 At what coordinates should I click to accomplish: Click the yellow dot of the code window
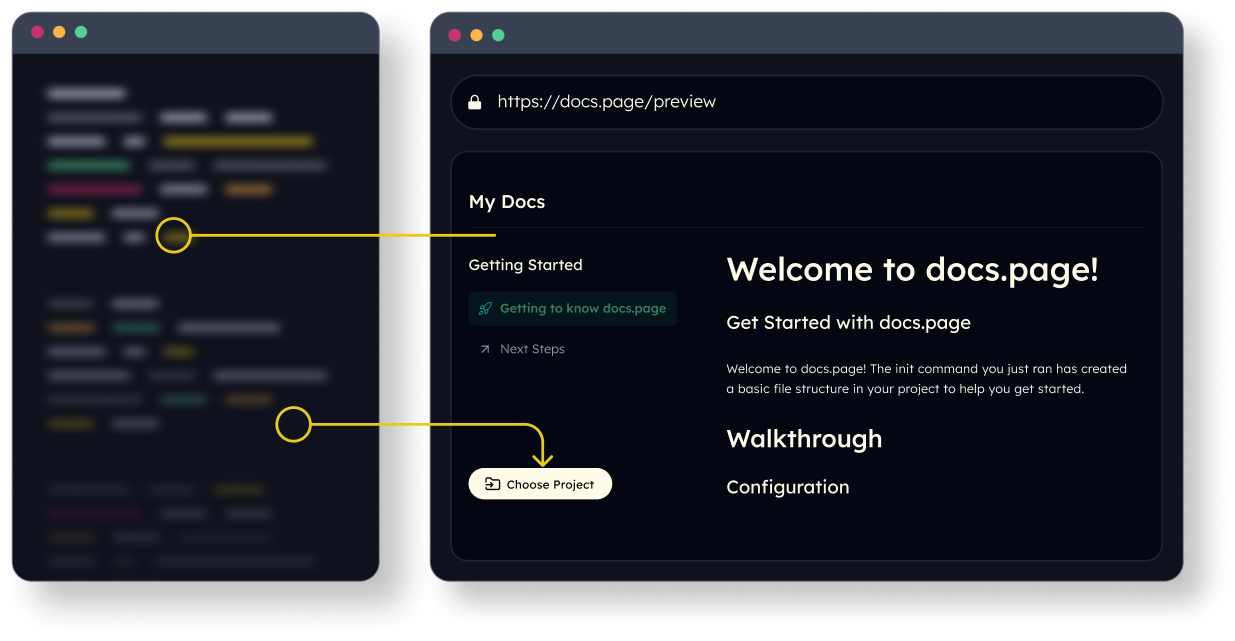pos(59,32)
